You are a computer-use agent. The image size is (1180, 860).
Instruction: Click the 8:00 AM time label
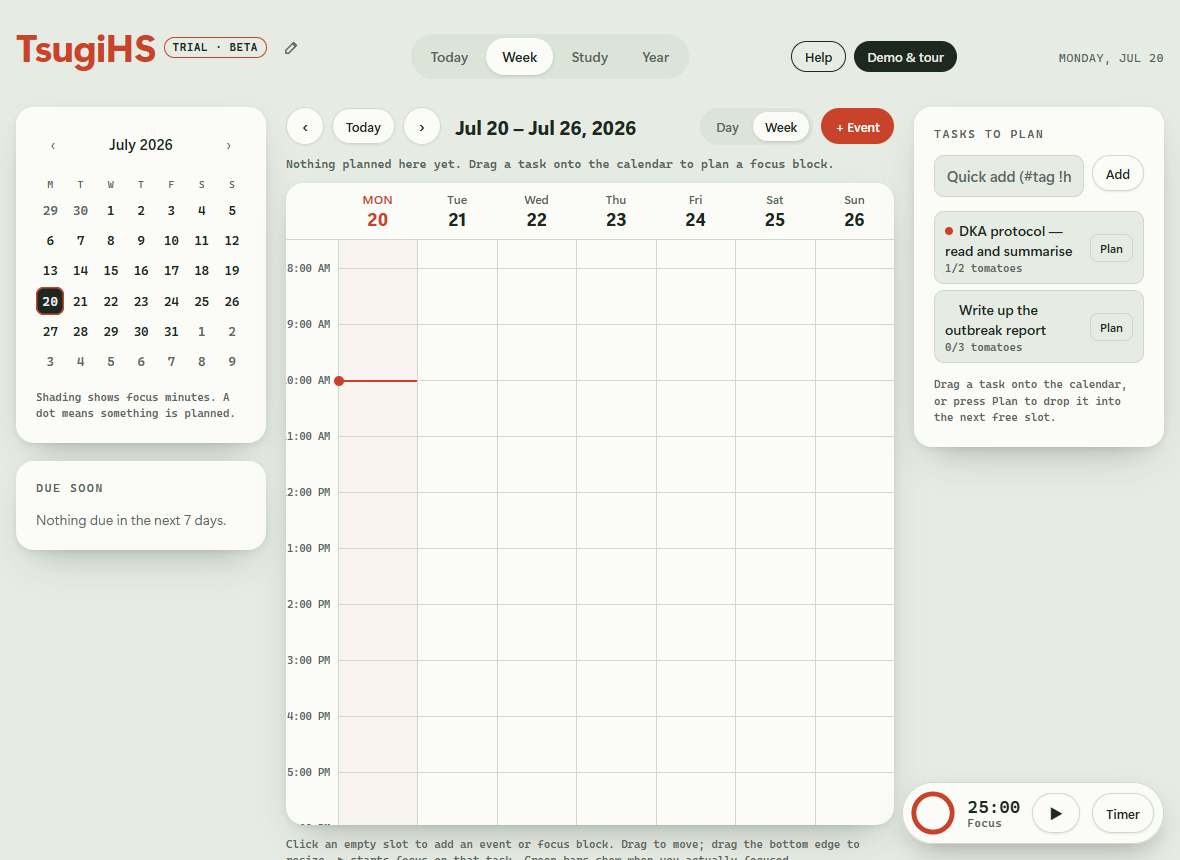point(309,269)
